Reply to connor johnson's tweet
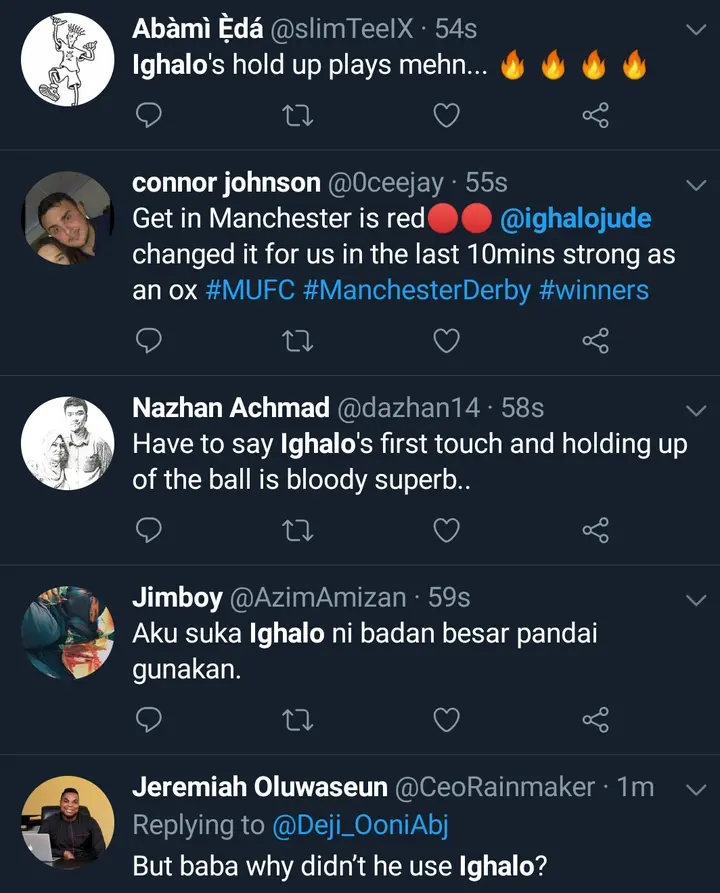 [148, 341]
